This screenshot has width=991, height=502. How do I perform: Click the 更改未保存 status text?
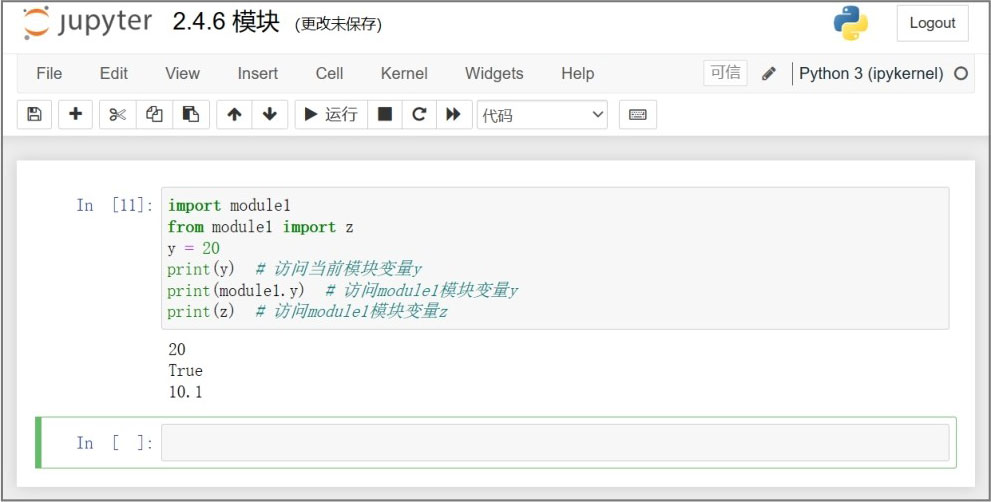click(x=338, y=25)
